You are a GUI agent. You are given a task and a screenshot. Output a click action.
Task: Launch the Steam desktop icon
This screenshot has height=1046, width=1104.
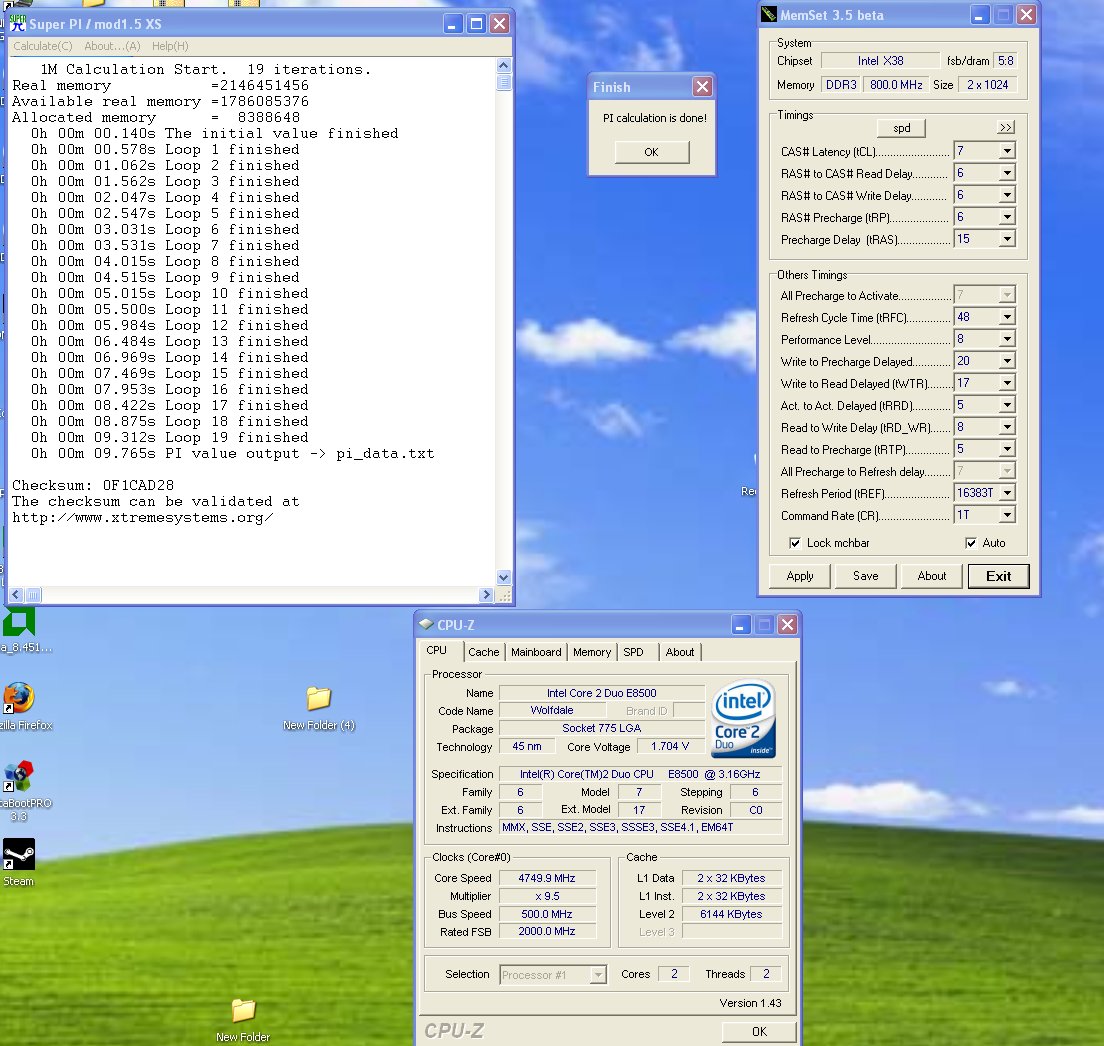18,856
